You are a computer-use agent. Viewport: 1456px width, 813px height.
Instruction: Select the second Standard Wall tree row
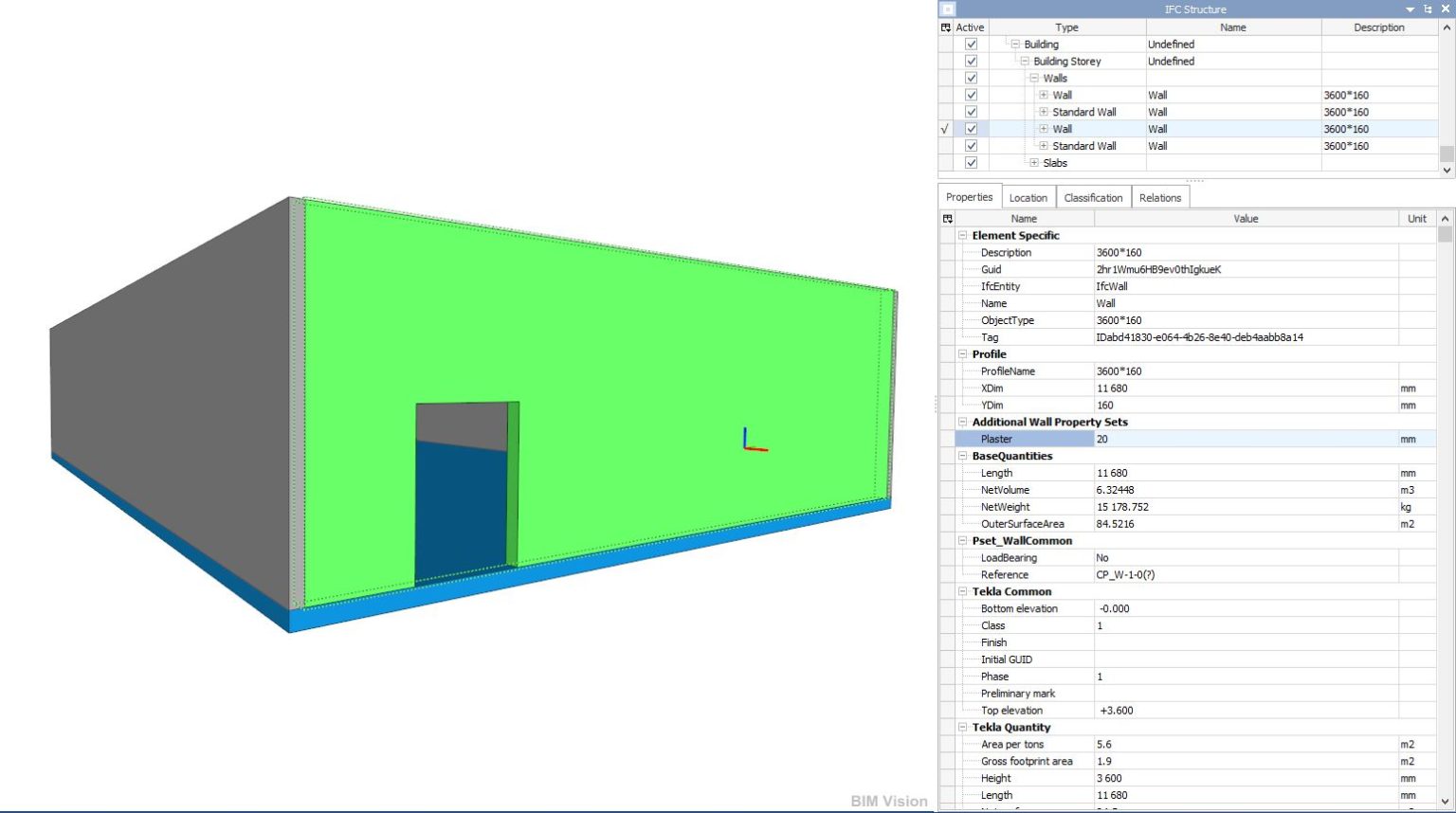1083,145
